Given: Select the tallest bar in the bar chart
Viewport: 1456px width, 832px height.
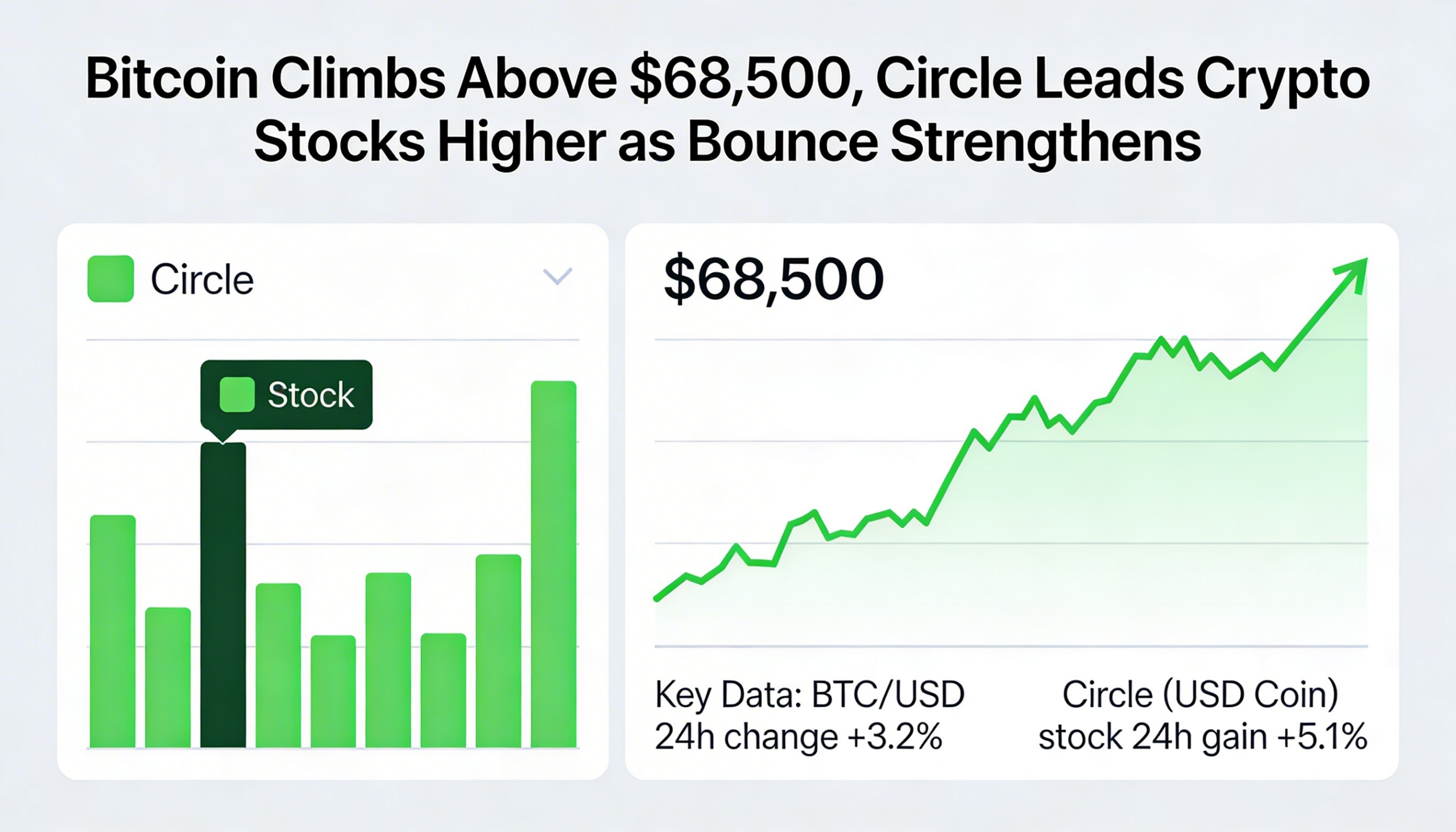Looking at the screenshot, I should coord(553,564).
